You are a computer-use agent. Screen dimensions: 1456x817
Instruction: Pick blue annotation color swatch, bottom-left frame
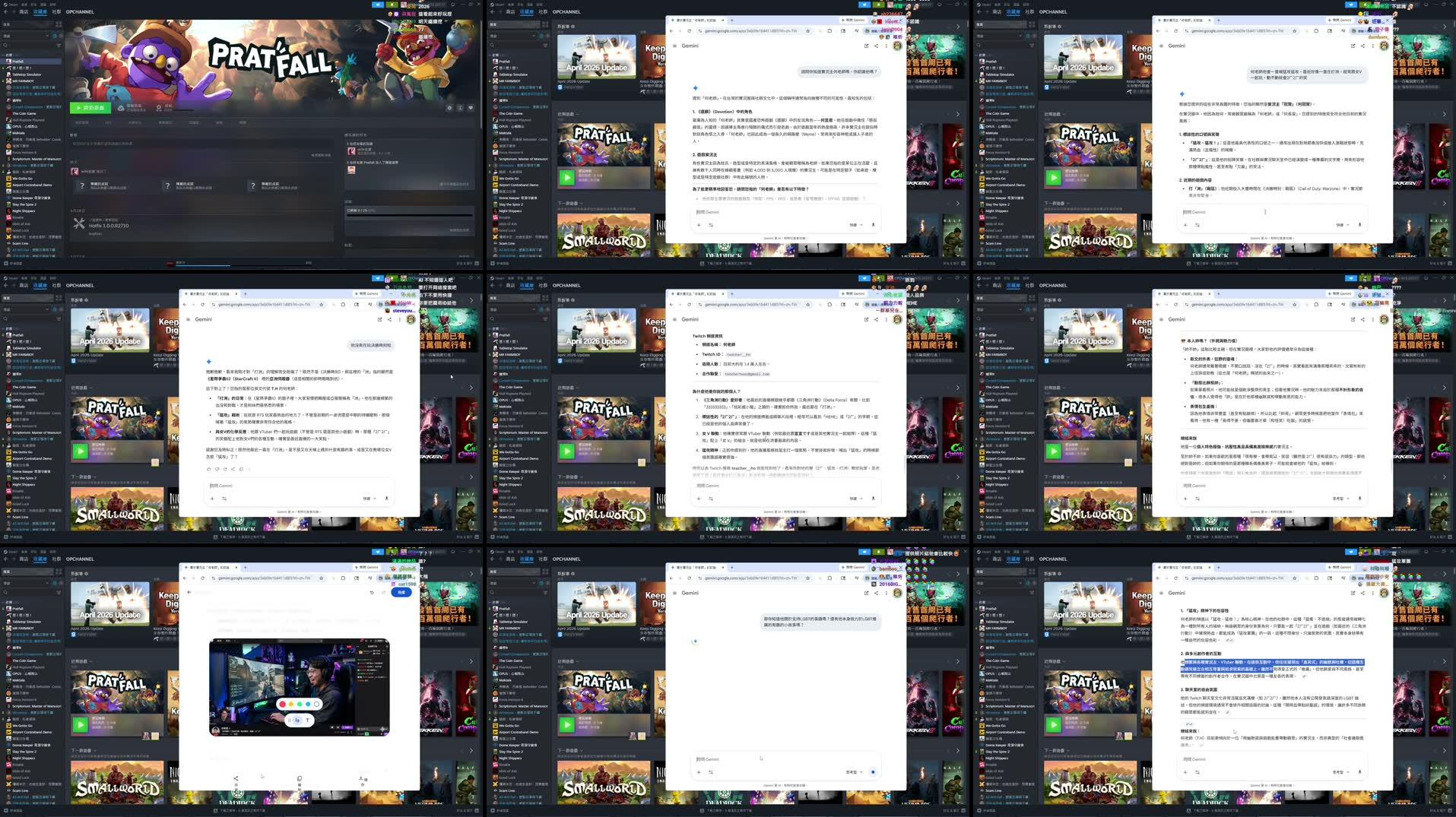308,704
